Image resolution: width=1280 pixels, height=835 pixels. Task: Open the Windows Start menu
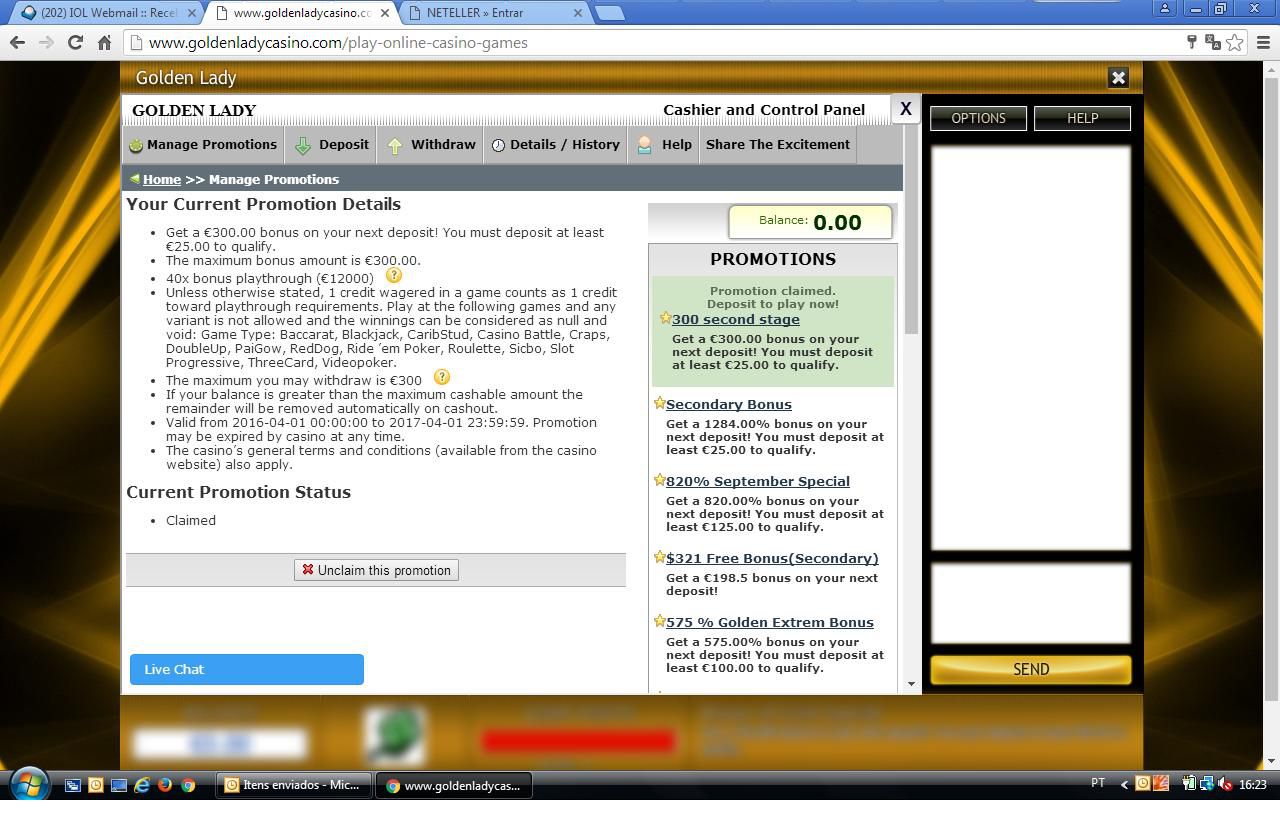(28, 785)
